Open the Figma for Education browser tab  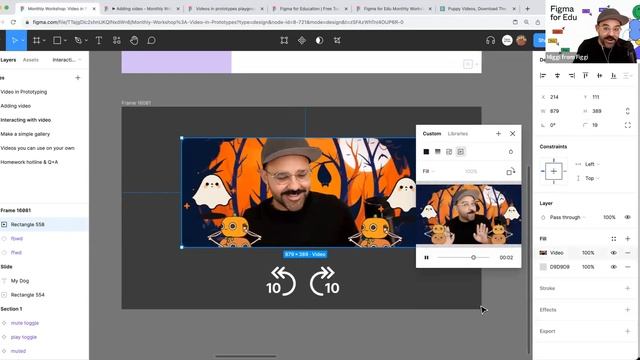309,9
